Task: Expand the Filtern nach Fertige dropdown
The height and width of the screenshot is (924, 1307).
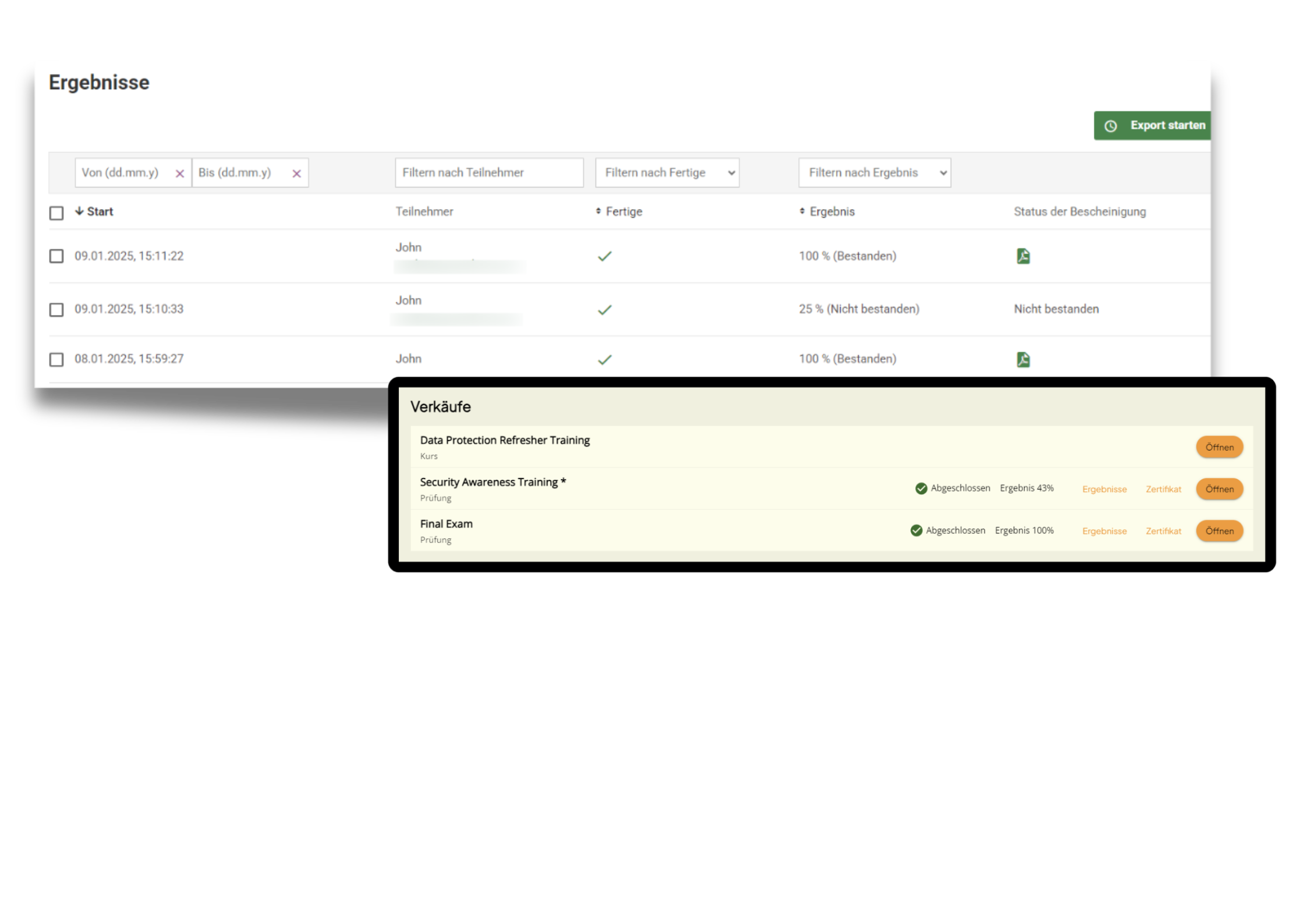Action: click(x=667, y=173)
